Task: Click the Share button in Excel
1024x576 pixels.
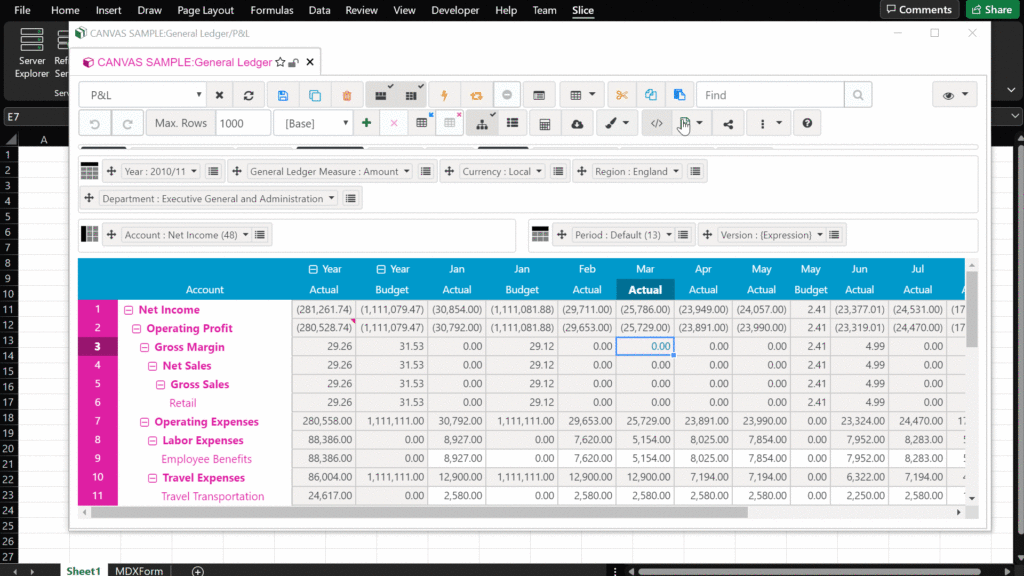Action: 990,10
